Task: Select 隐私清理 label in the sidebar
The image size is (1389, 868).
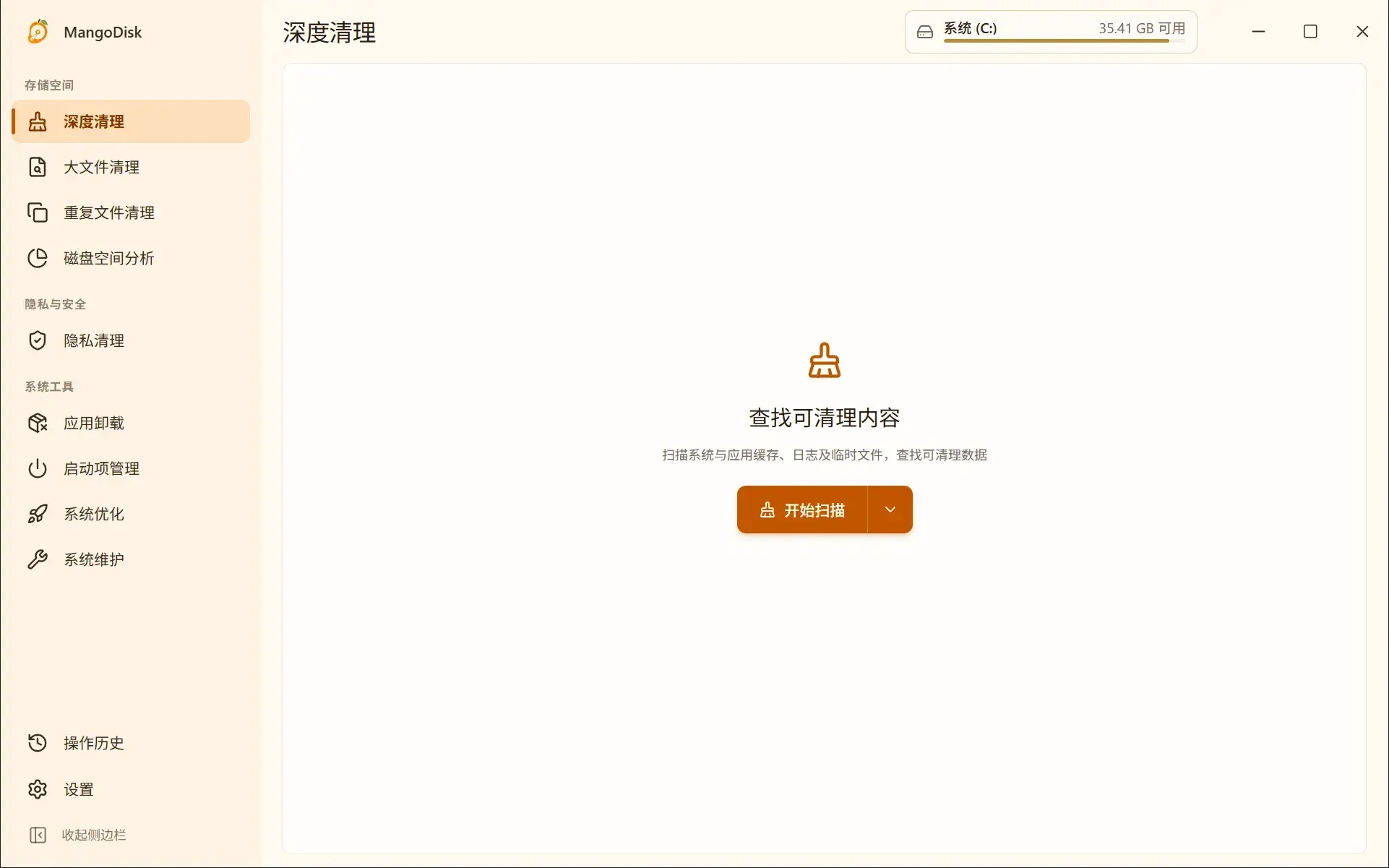Action: 94,340
